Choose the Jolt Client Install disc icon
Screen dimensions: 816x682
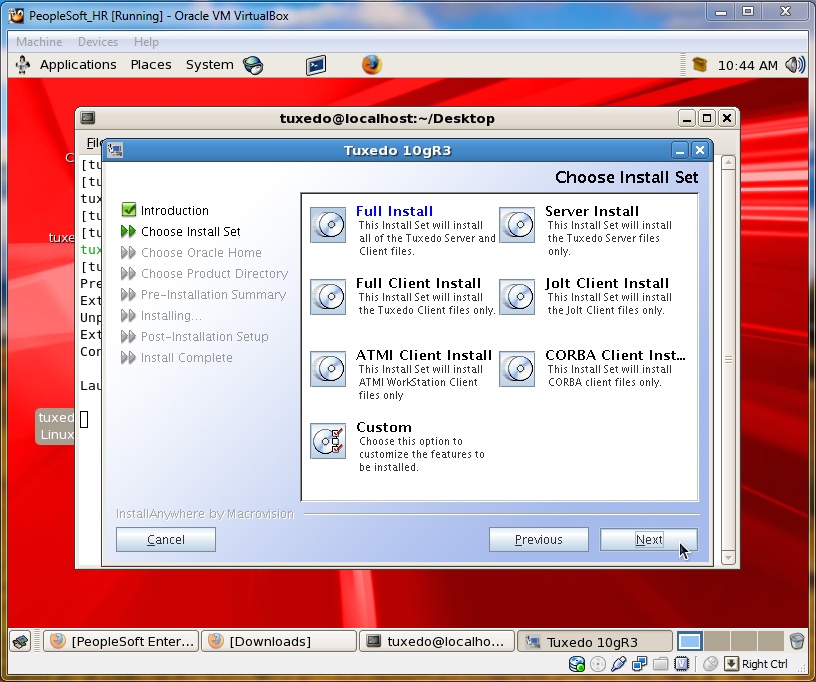tap(517, 297)
